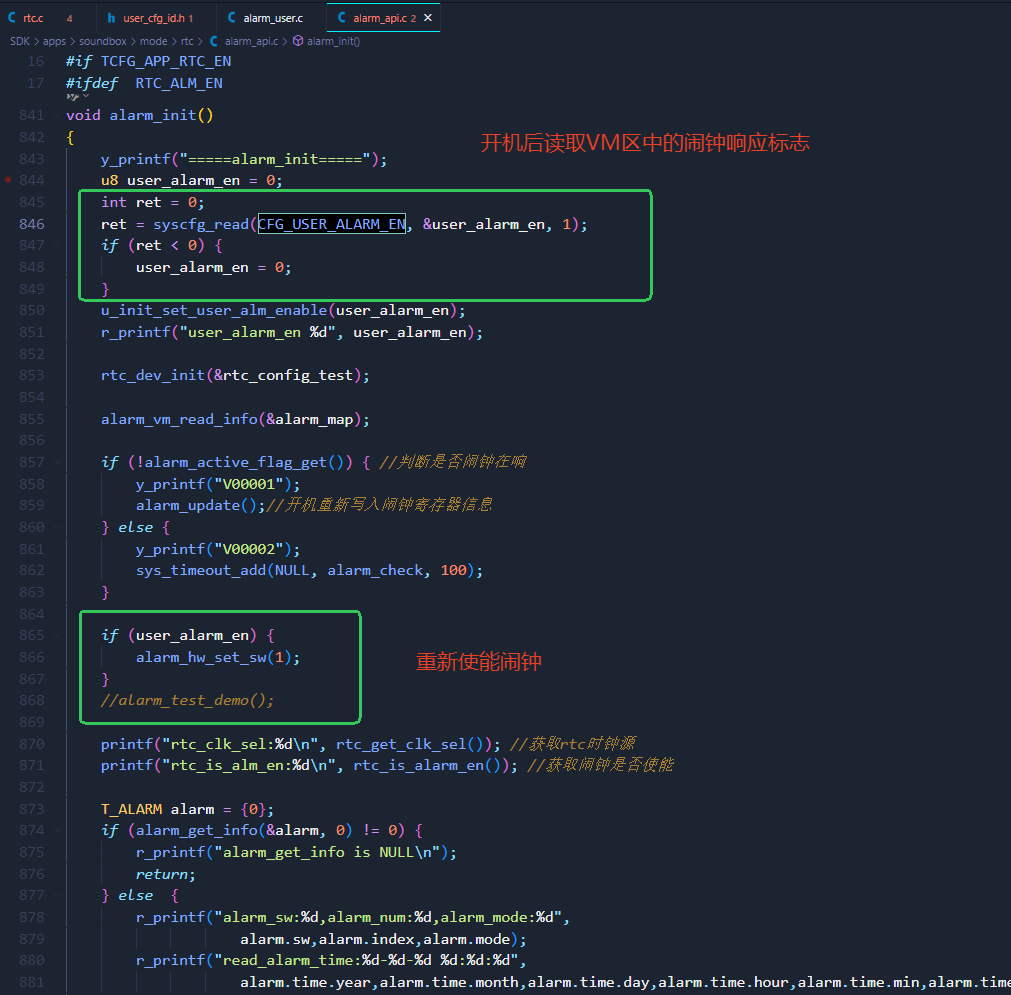This screenshot has height=995, width=1011.
Task: Fold the if block at line 857
Action: (57, 462)
